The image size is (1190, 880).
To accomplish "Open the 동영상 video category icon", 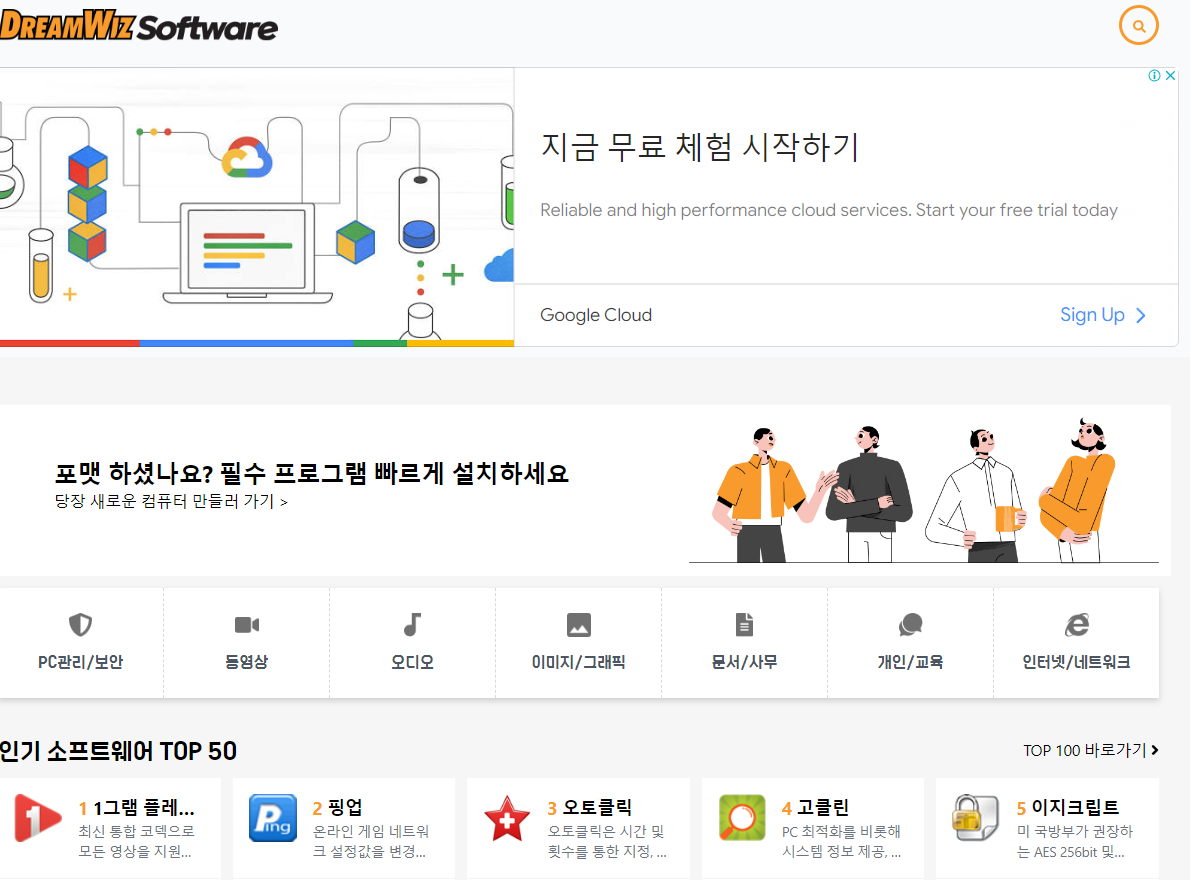I will pyautogui.click(x=246, y=624).
